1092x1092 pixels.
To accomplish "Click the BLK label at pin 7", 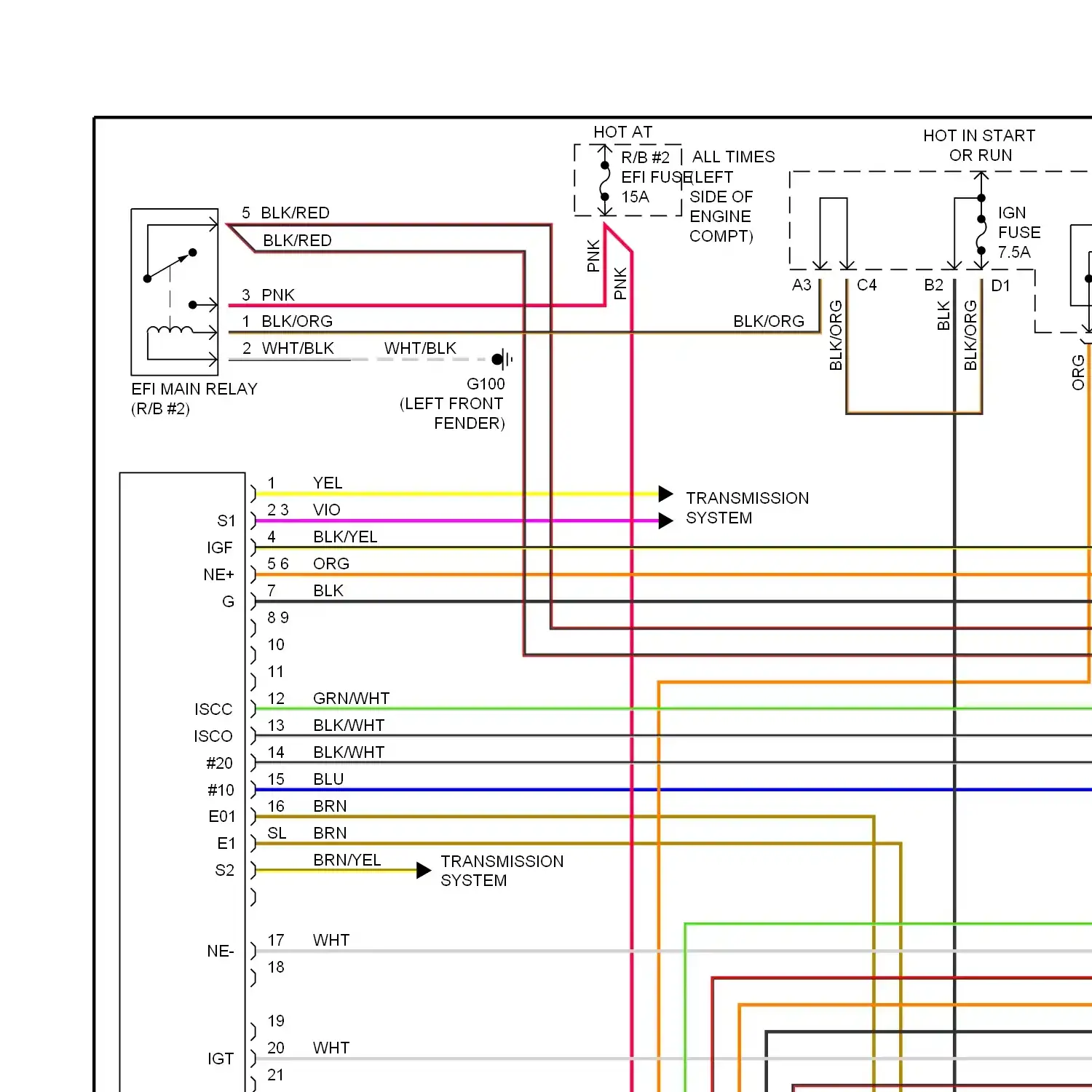I will tap(328, 590).
